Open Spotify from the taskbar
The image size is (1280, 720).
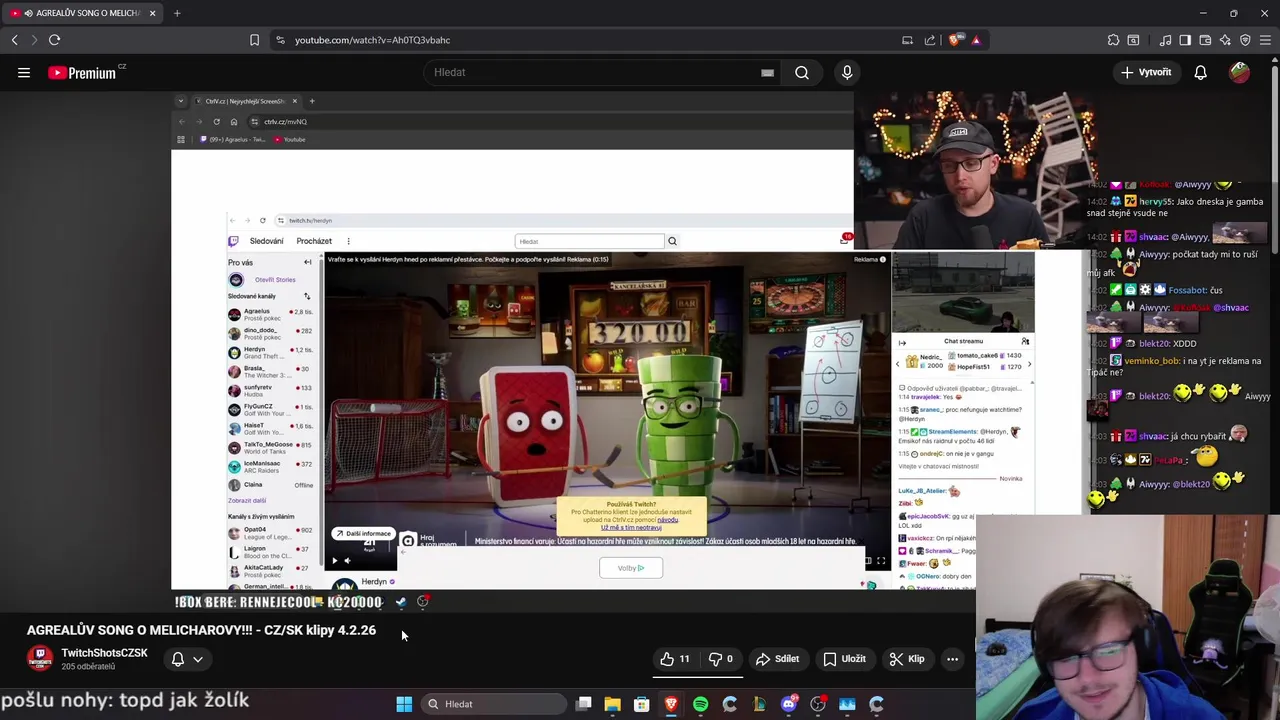pos(700,704)
